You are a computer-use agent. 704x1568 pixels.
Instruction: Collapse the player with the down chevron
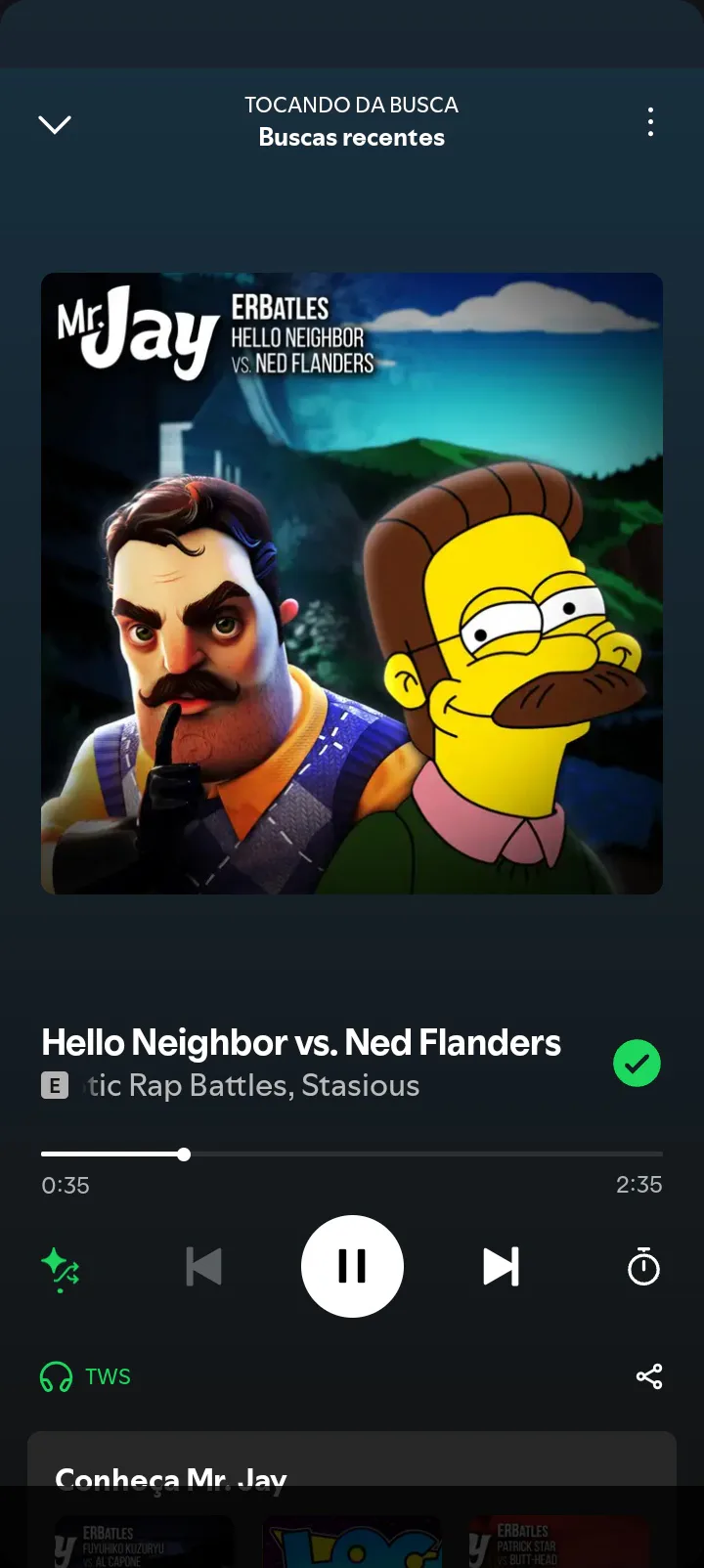(x=55, y=124)
